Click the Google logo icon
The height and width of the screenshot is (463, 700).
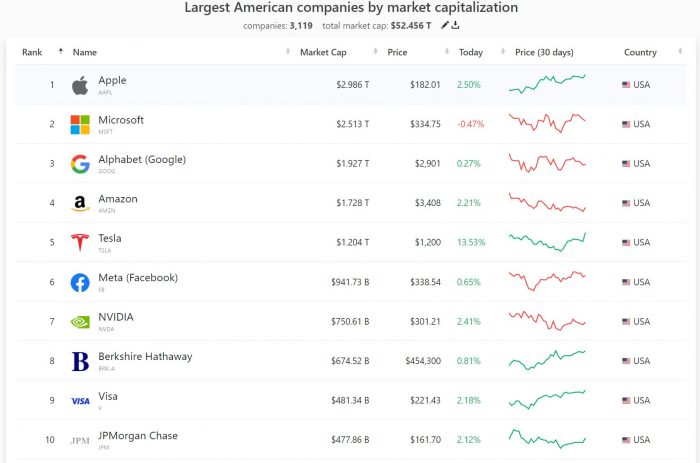coord(80,164)
